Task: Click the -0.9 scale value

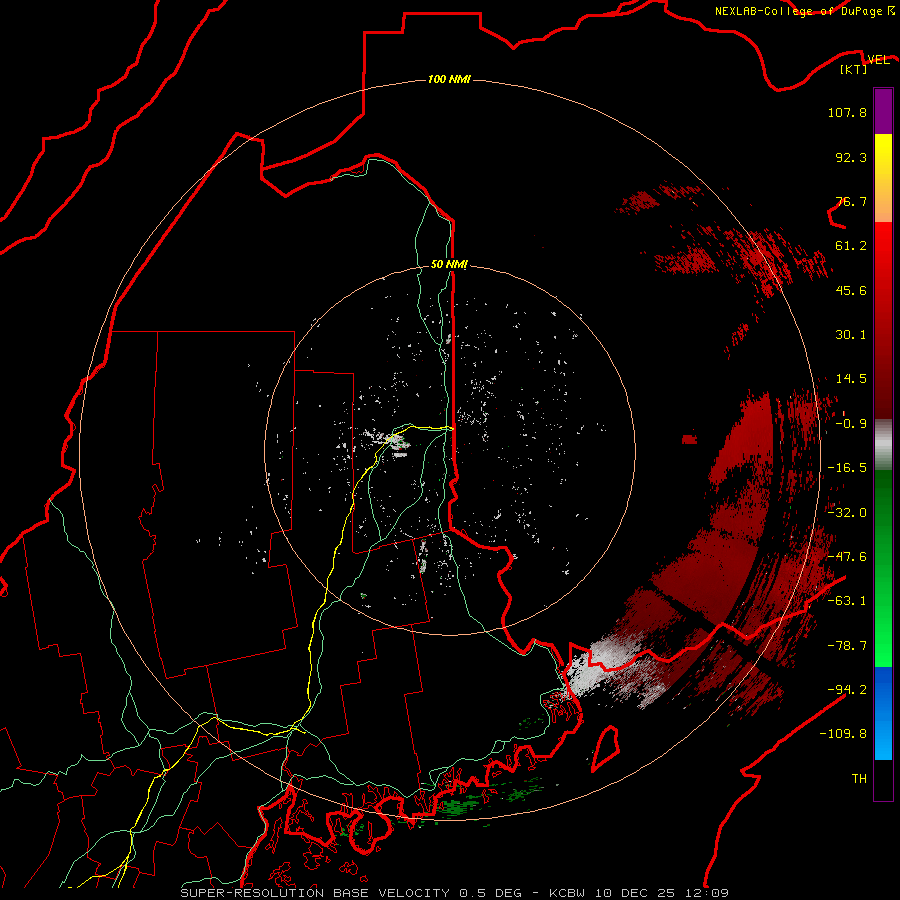Action: click(x=851, y=424)
